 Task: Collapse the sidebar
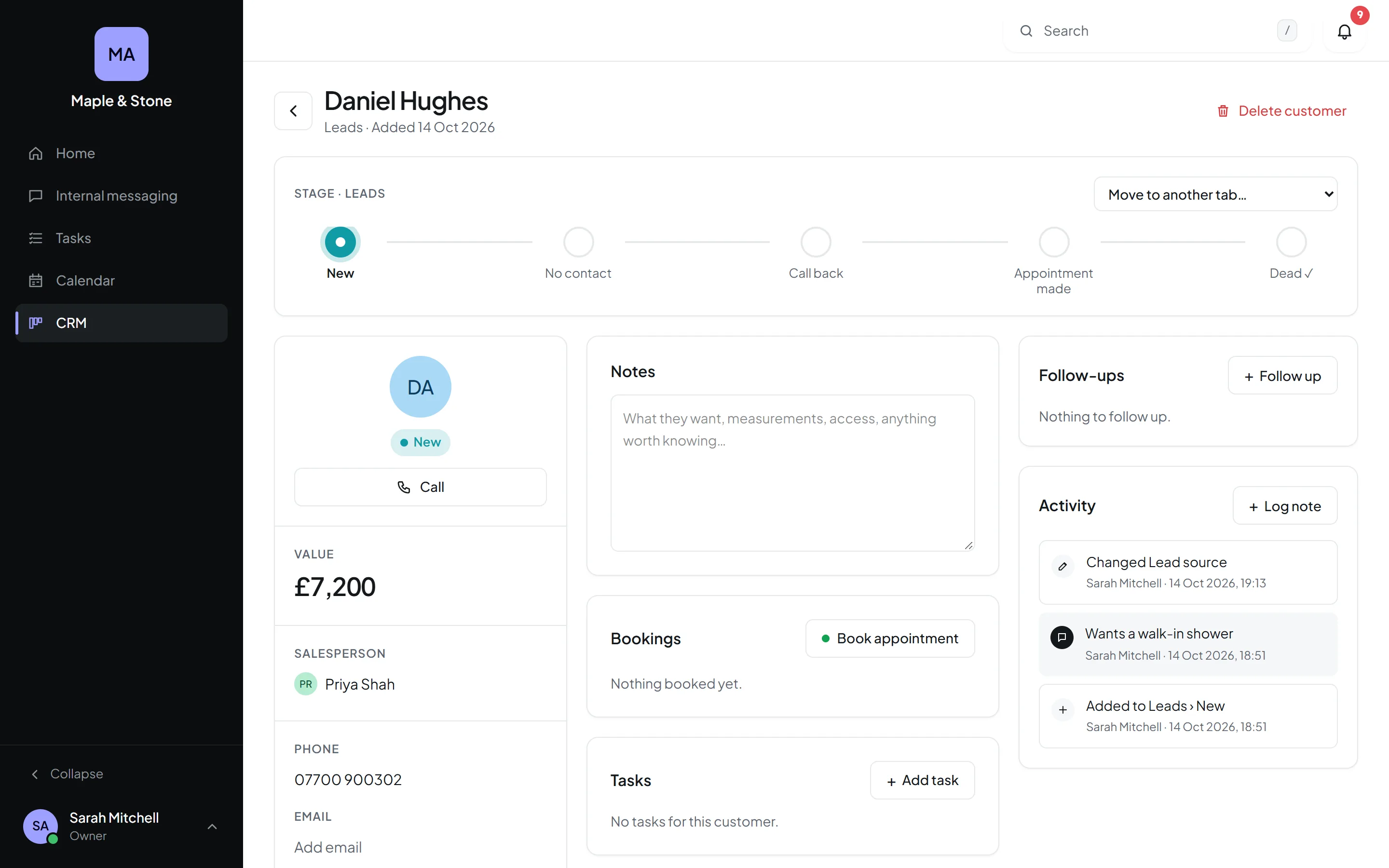pos(67,774)
